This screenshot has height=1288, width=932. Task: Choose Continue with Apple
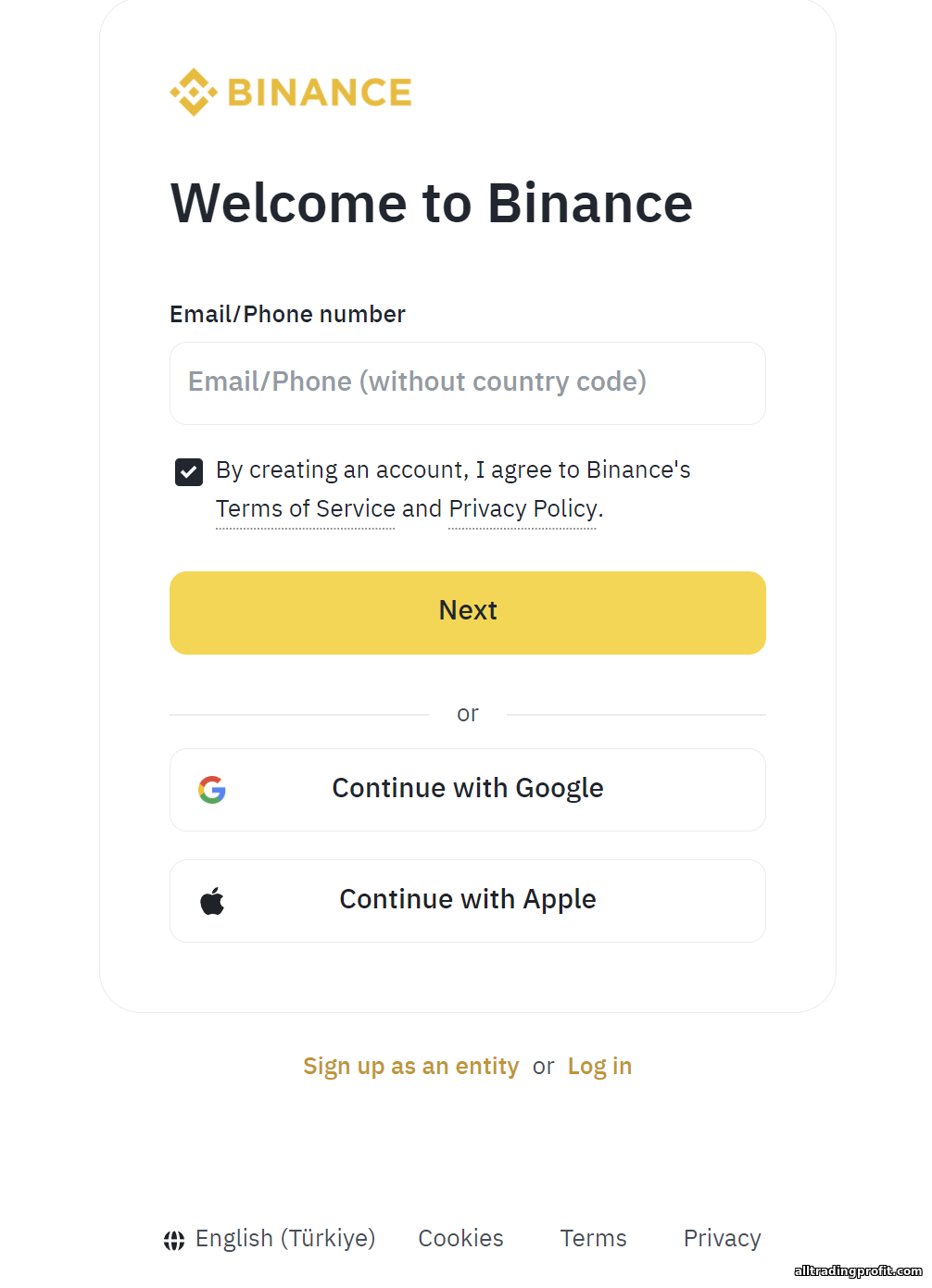[x=468, y=901]
